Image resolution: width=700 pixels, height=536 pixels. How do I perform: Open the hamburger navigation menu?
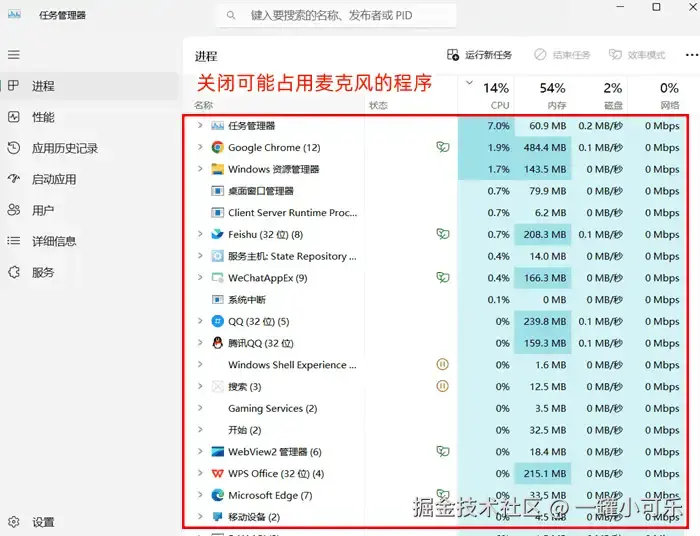coord(13,54)
